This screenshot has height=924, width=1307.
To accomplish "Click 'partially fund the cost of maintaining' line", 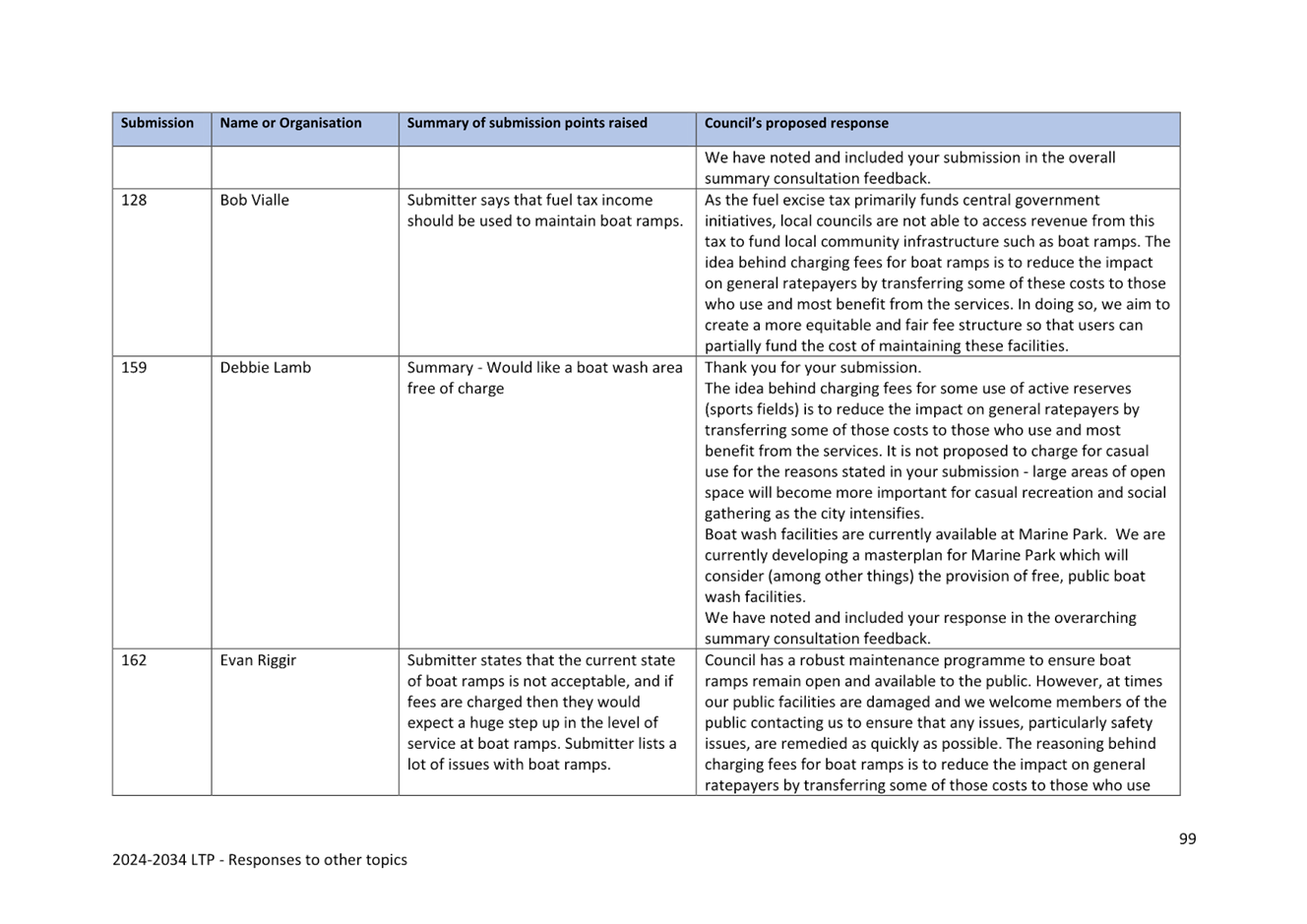I will click(x=886, y=346).
